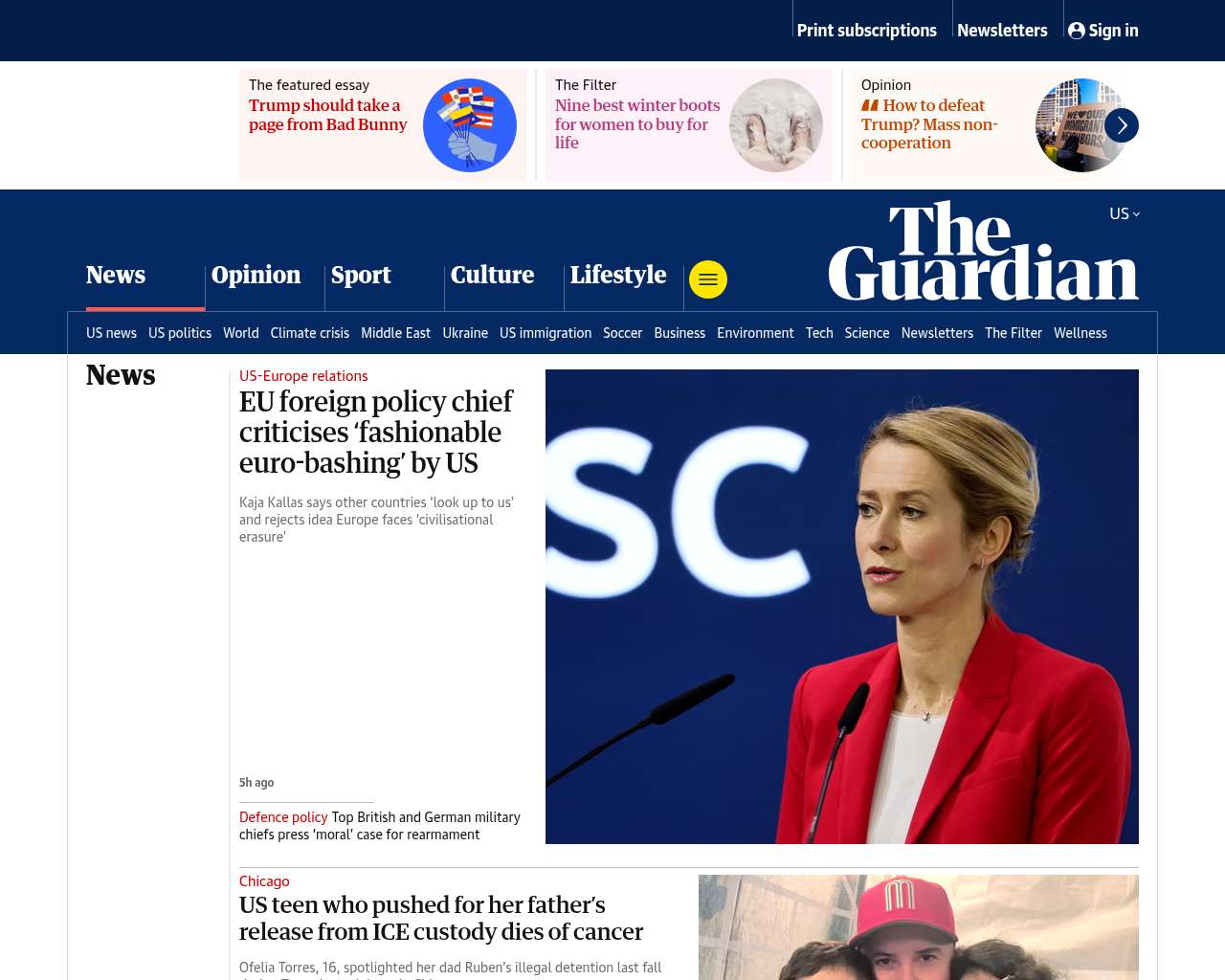Open the Newsletters link in top bar
This screenshot has width=1225, height=980.
tap(1002, 31)
